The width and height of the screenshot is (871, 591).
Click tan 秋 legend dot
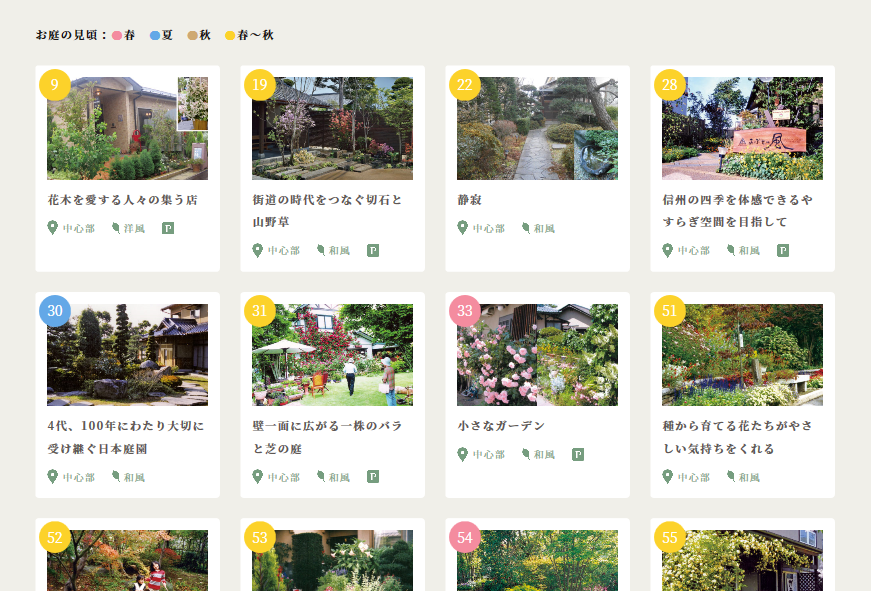(192, 36)
